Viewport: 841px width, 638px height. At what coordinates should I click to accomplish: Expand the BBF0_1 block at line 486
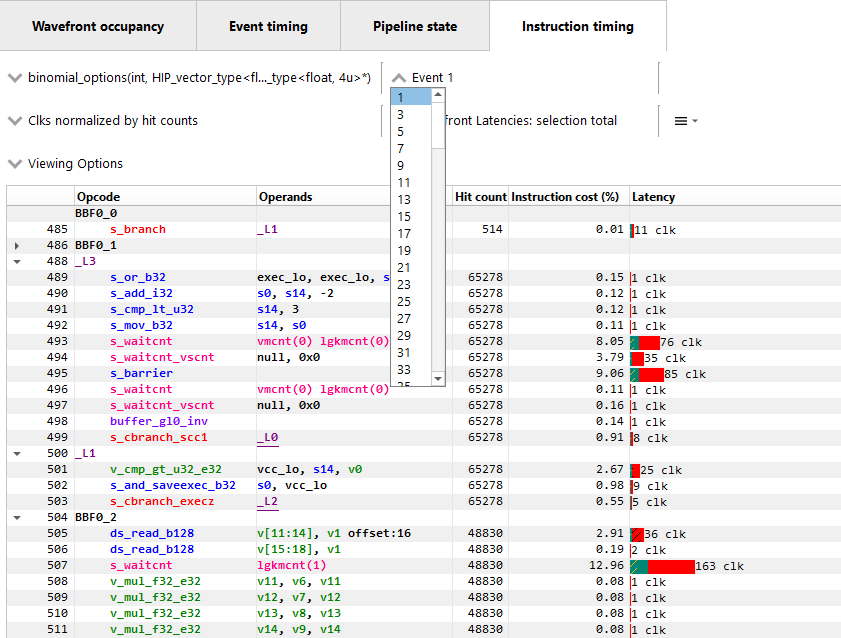(17, 245)
